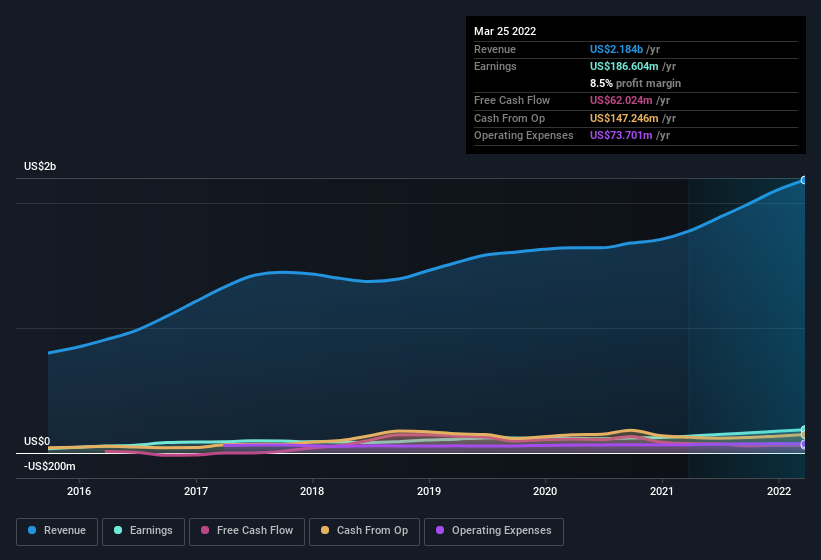Click the US$186.604m earnings value
The height and width of the screenshot is (560, 821).
pos(624,66)
